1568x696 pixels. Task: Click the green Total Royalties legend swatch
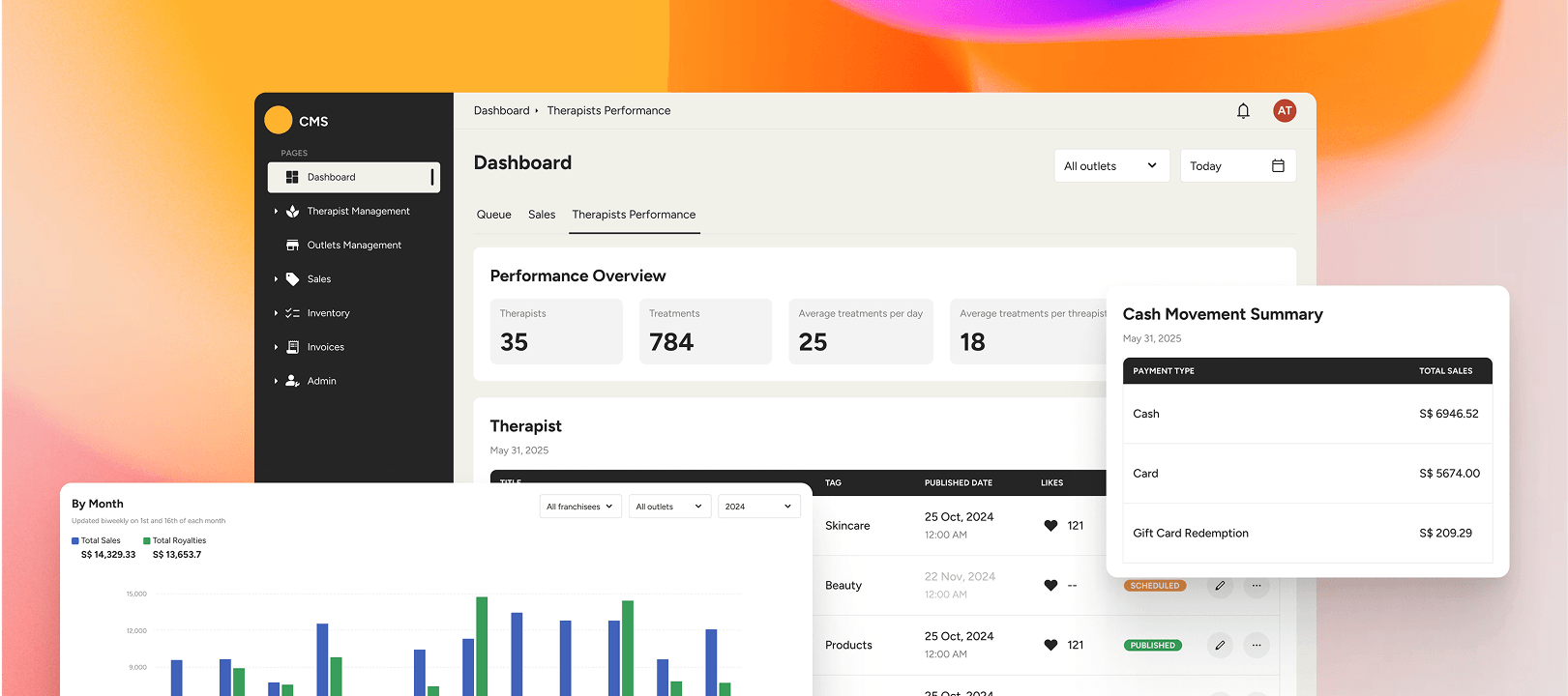(x=147, y=541)
